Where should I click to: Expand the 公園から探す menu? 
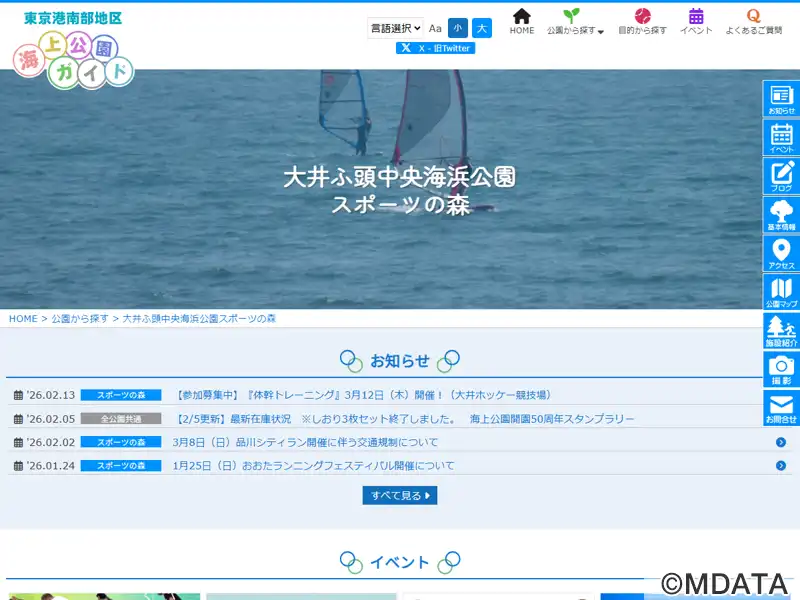click(575, 21)
